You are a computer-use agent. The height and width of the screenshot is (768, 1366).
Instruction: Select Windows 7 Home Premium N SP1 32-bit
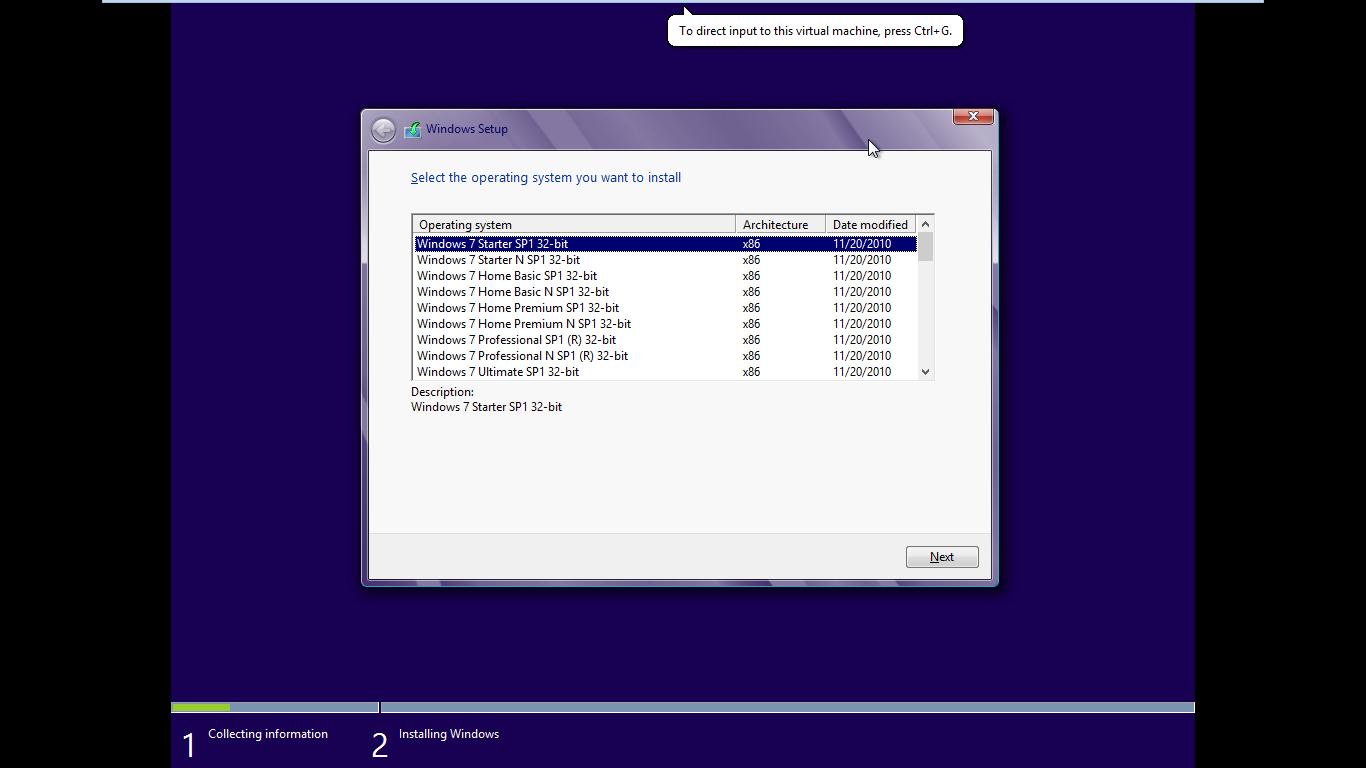click(x=665, y=324)
